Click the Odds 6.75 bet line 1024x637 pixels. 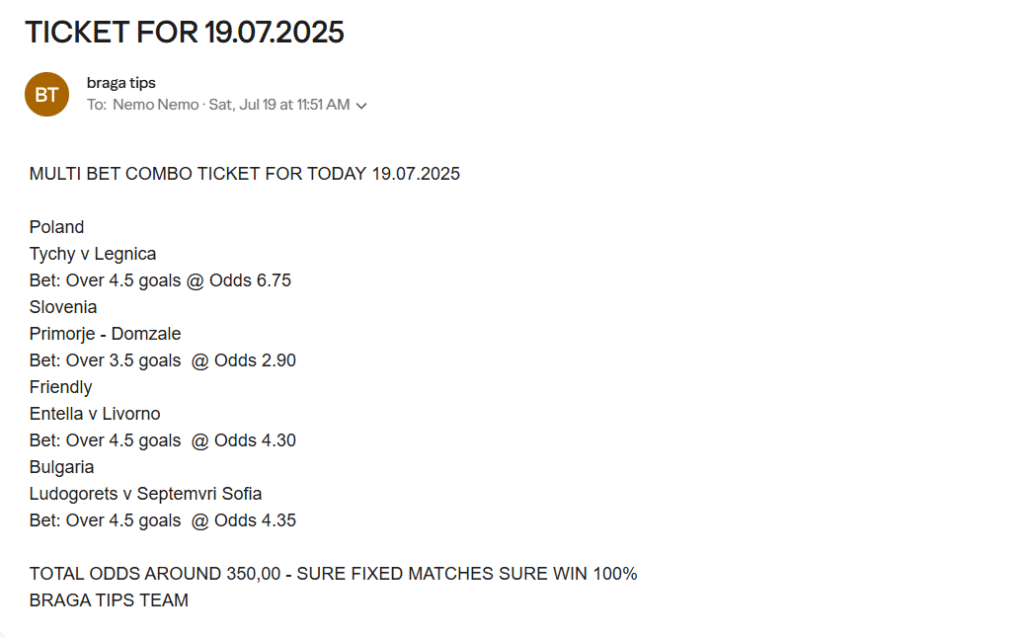160,280
